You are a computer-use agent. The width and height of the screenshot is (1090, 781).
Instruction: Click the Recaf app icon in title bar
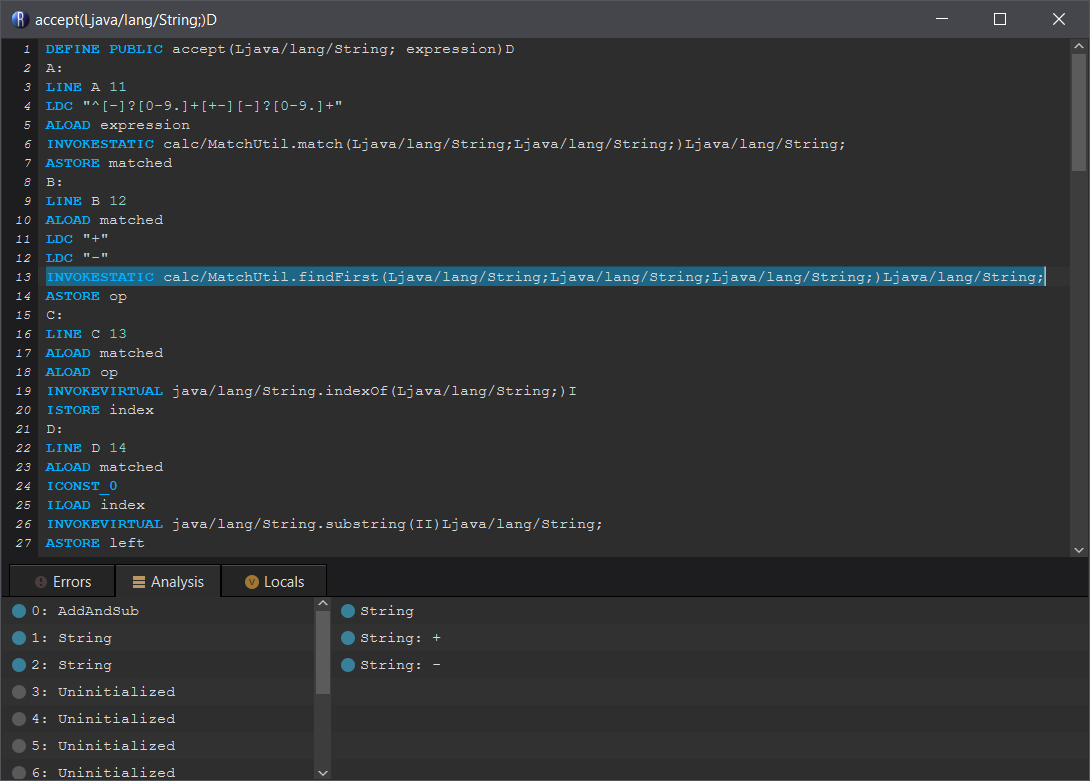19,19
